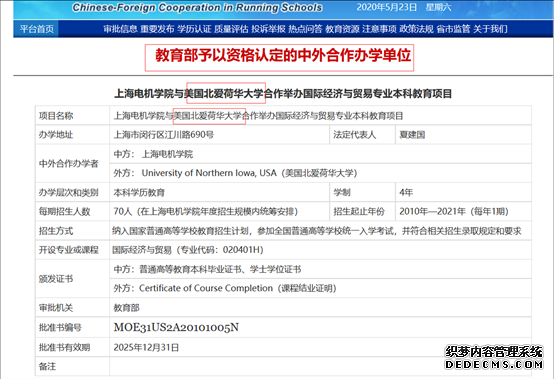Viewport: 554px width, 379px height.
Task: Select the Certificate of Course Completion text
Action: (x=206, y=288)
